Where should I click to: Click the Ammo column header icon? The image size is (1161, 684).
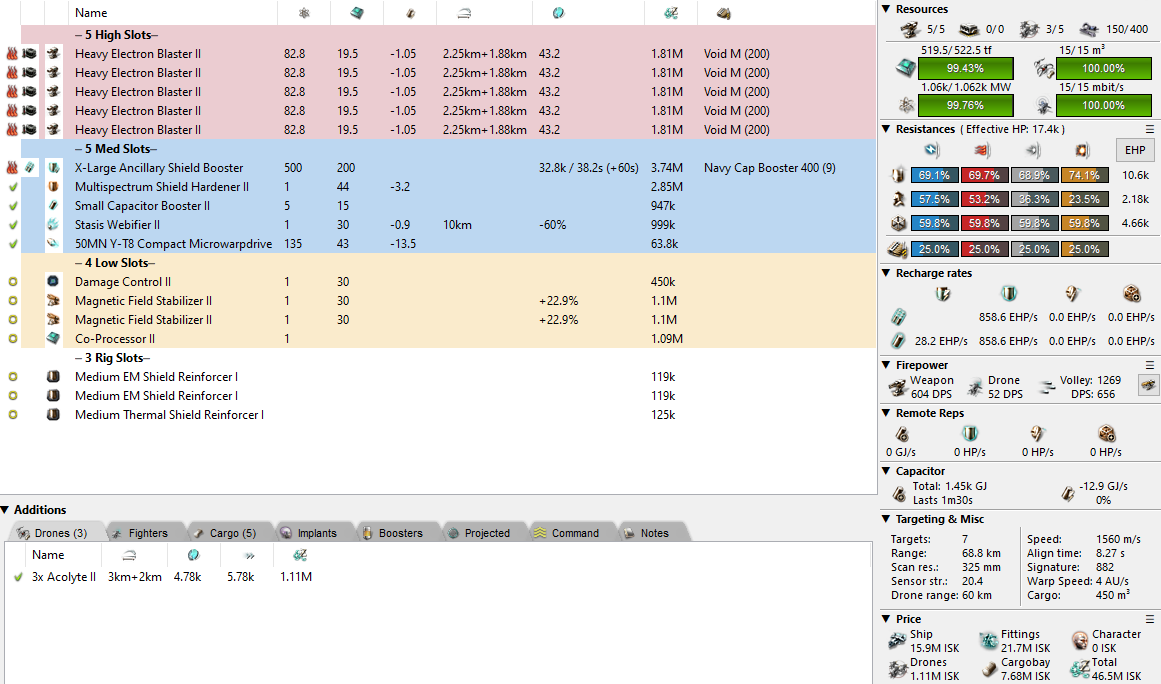[722, 13]
